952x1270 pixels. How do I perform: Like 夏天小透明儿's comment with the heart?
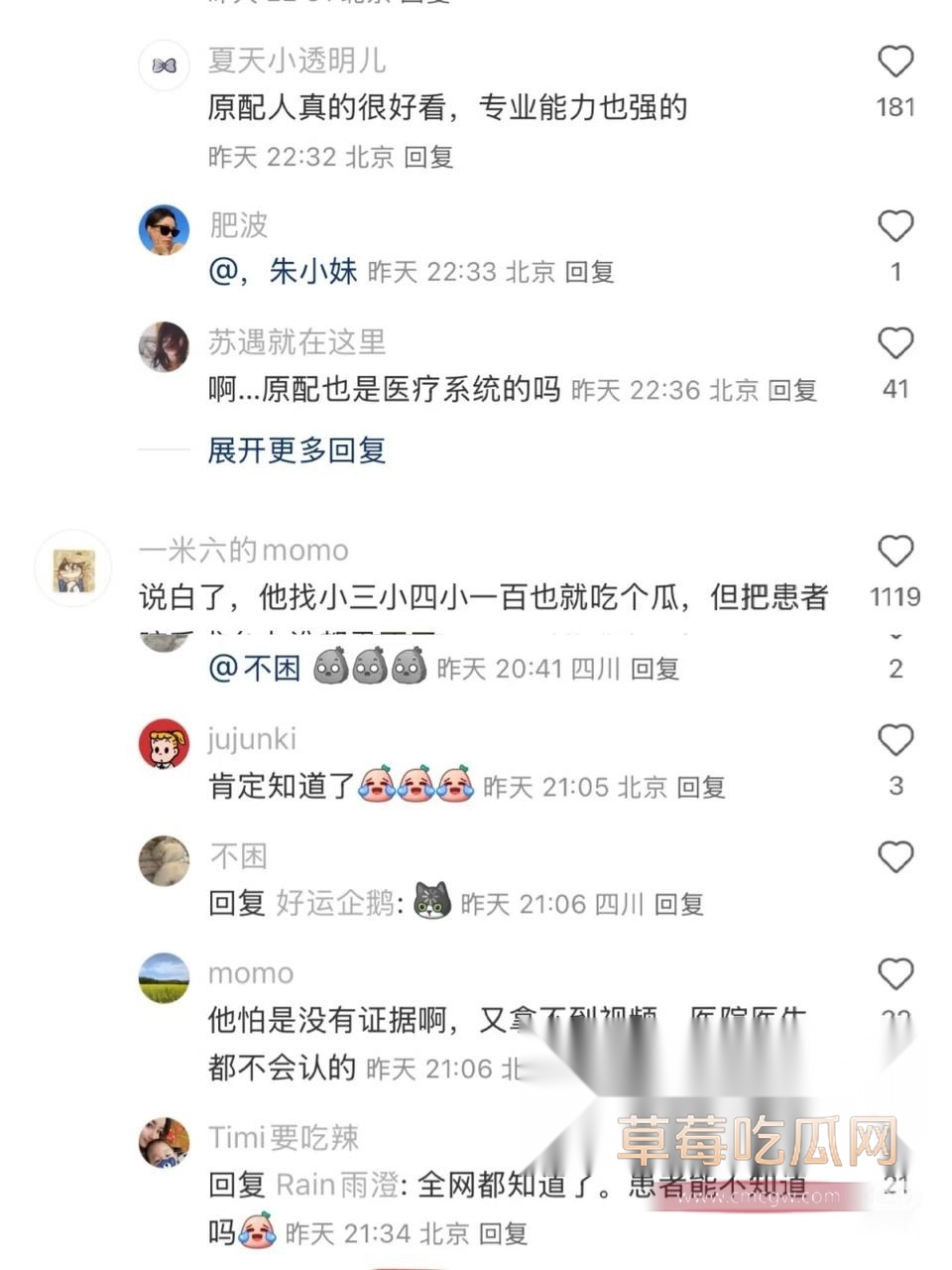tap(895, 62)
